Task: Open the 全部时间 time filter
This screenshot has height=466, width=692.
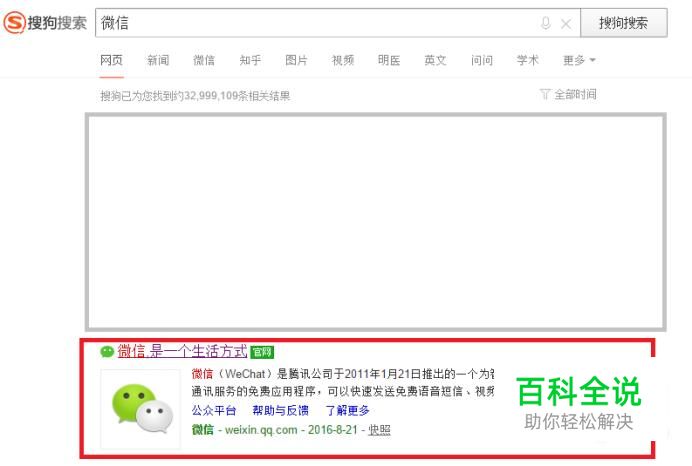Action: pos(575,94)
